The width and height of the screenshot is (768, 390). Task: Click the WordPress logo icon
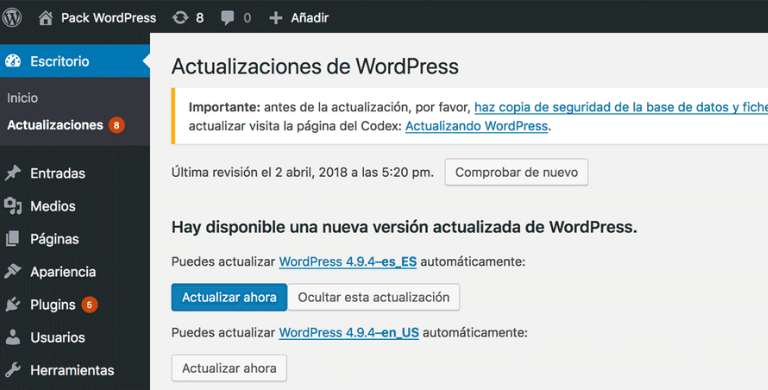(x=12, y=18)
